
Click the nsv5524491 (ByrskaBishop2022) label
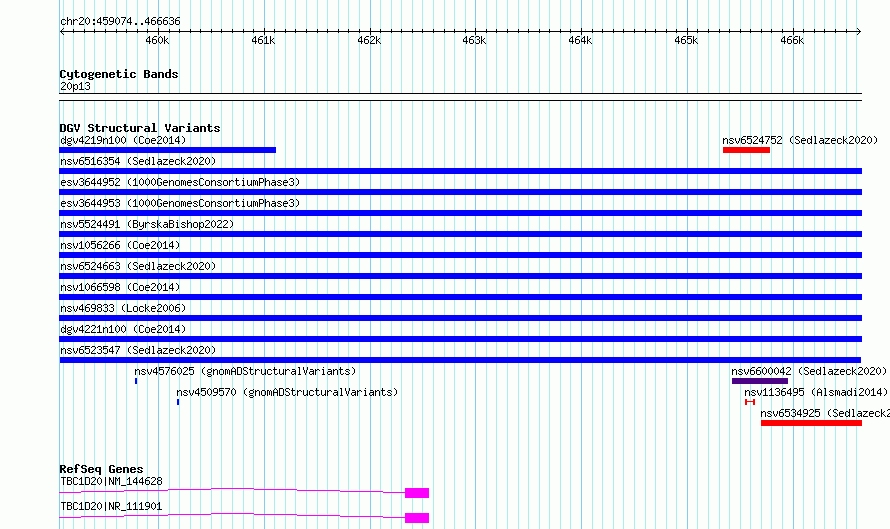tap(147, 224)
